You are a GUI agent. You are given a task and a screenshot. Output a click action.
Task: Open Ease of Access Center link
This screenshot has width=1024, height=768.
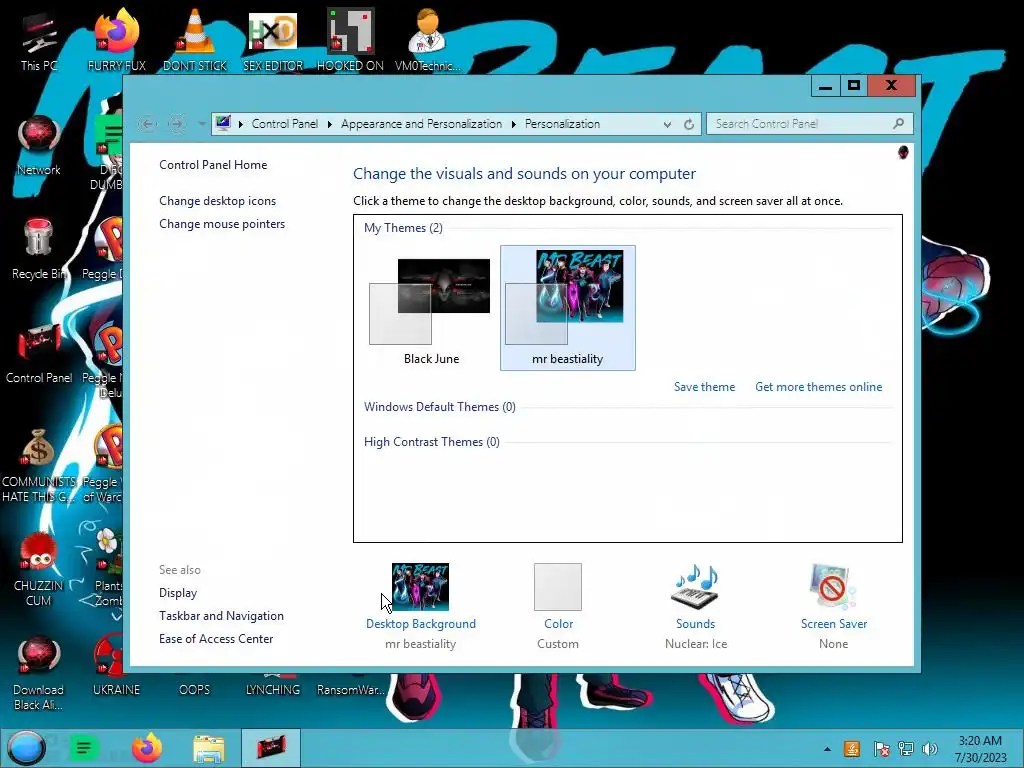(216, 639)
